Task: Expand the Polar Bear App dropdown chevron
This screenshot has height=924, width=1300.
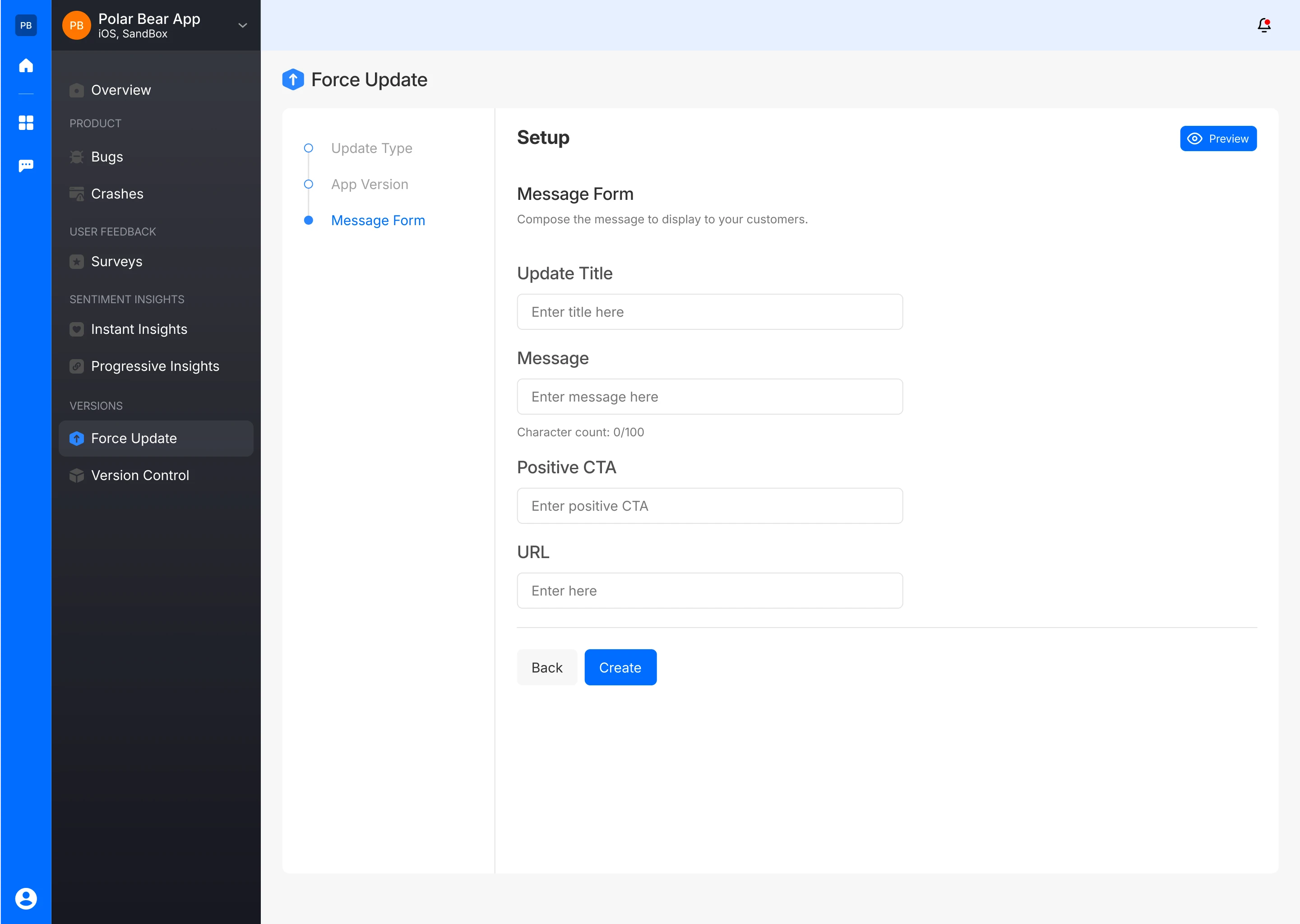Action: [x=242, y=25]
